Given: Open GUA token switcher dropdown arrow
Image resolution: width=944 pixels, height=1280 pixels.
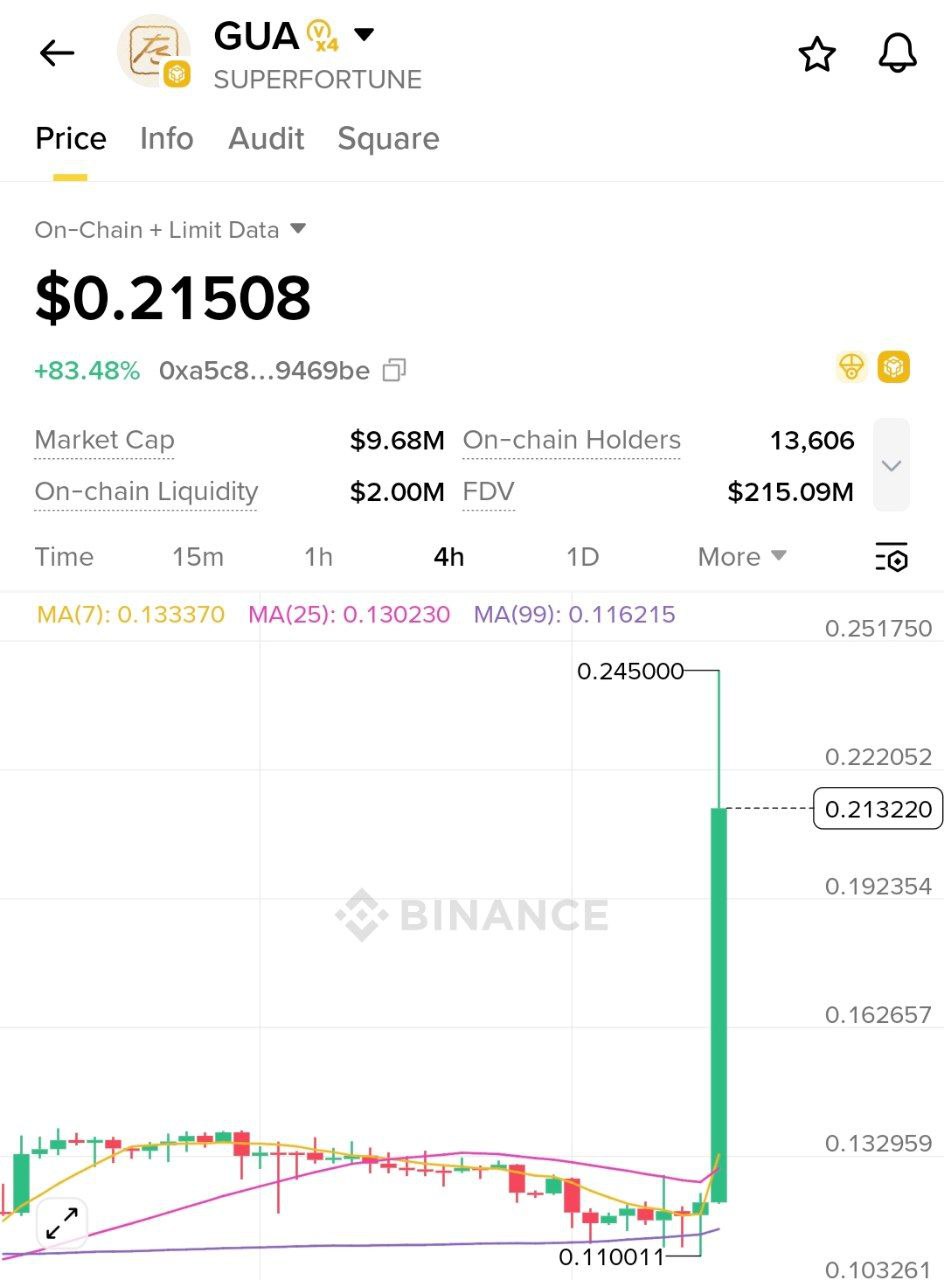Looking at the screenshot, I should 364,36.
